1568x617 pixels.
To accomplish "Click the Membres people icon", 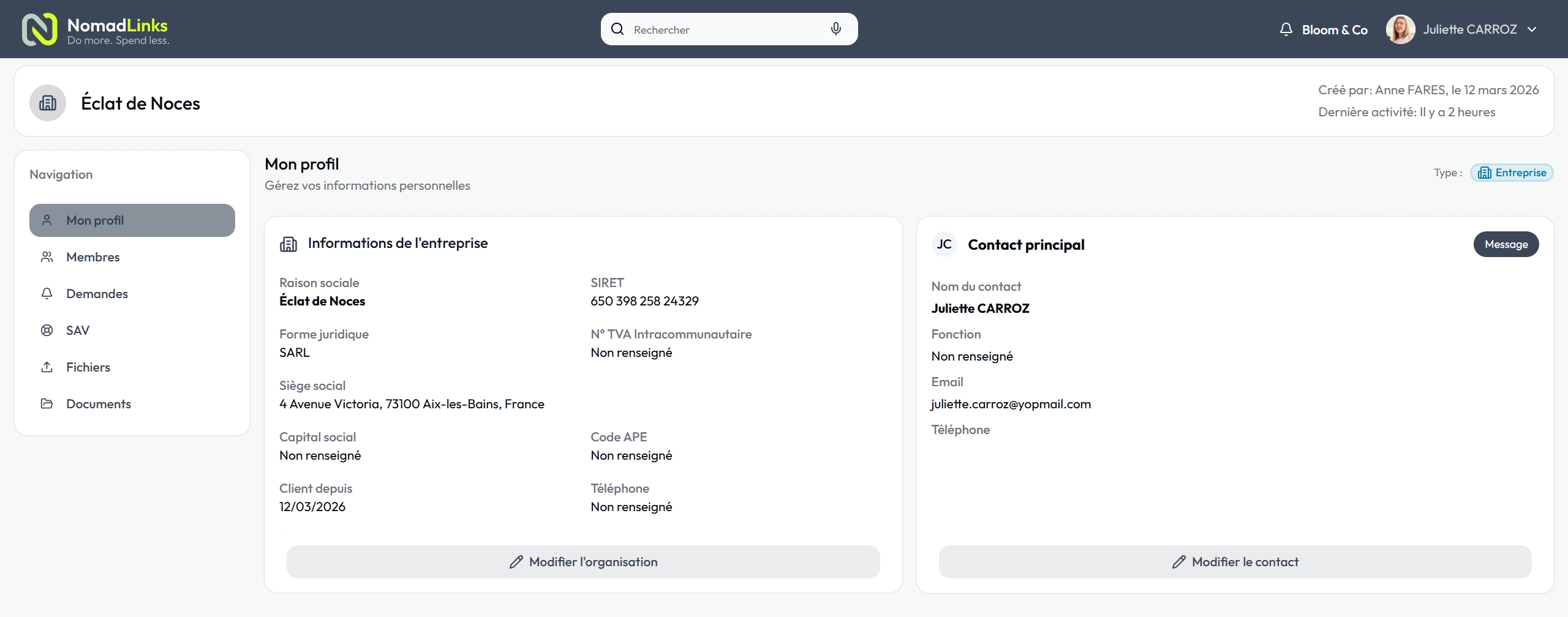I will [47, 257].
